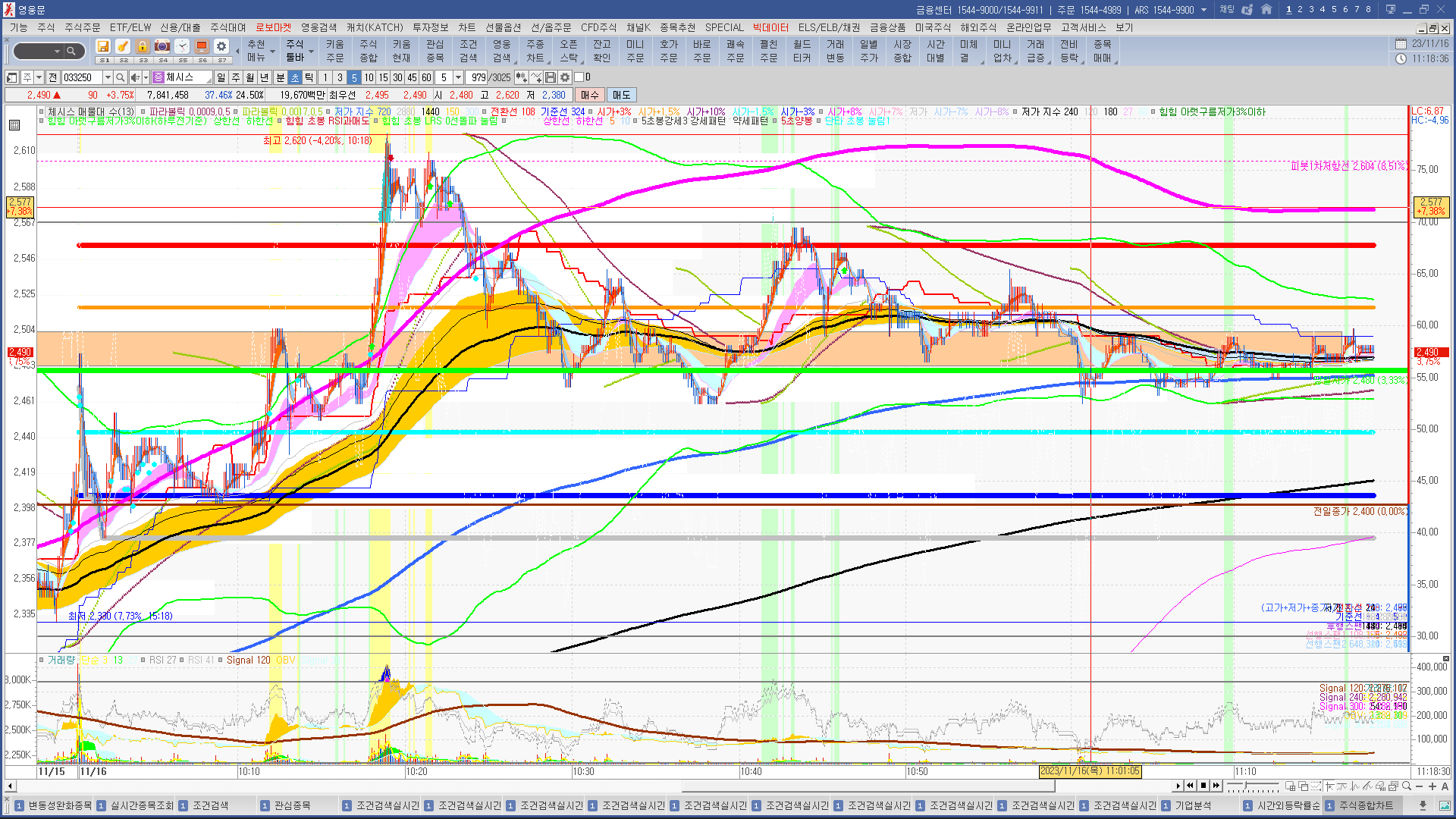Click the camera screenshot (S4) icon
Image resolution: width=1456 pixels, height=819 pixels.
tap(162, 47)
